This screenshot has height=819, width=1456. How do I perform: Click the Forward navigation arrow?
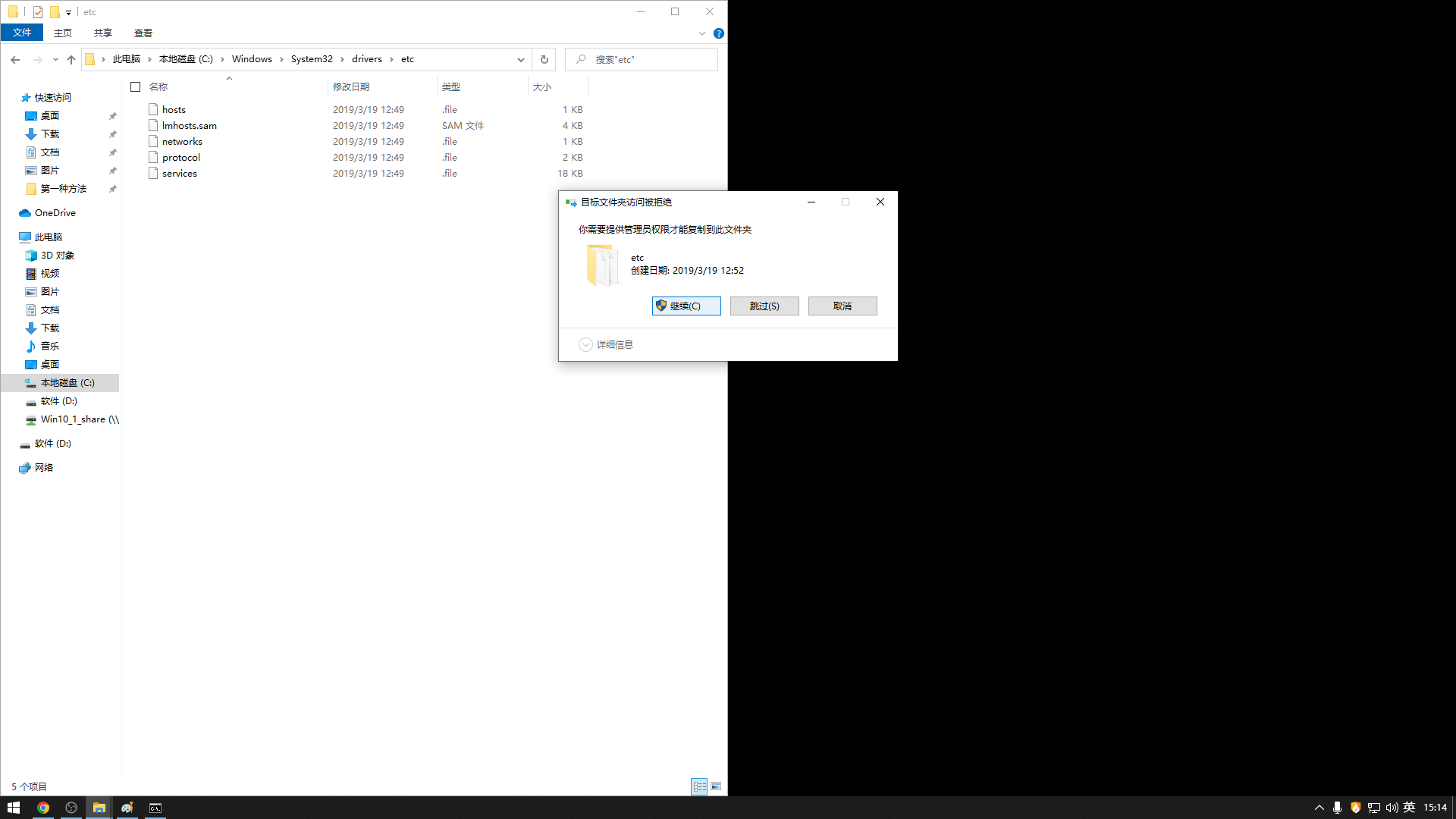tap(37, 59)
